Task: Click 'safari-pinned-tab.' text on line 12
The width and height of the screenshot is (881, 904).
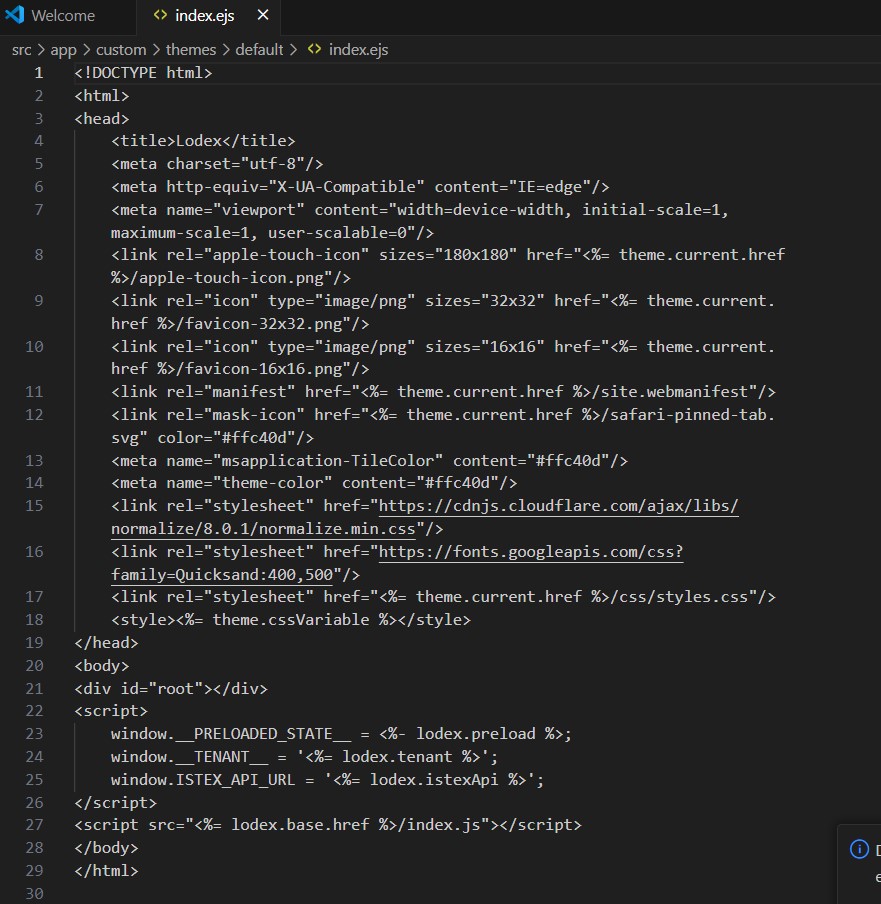Action: (x=692, y=415)
